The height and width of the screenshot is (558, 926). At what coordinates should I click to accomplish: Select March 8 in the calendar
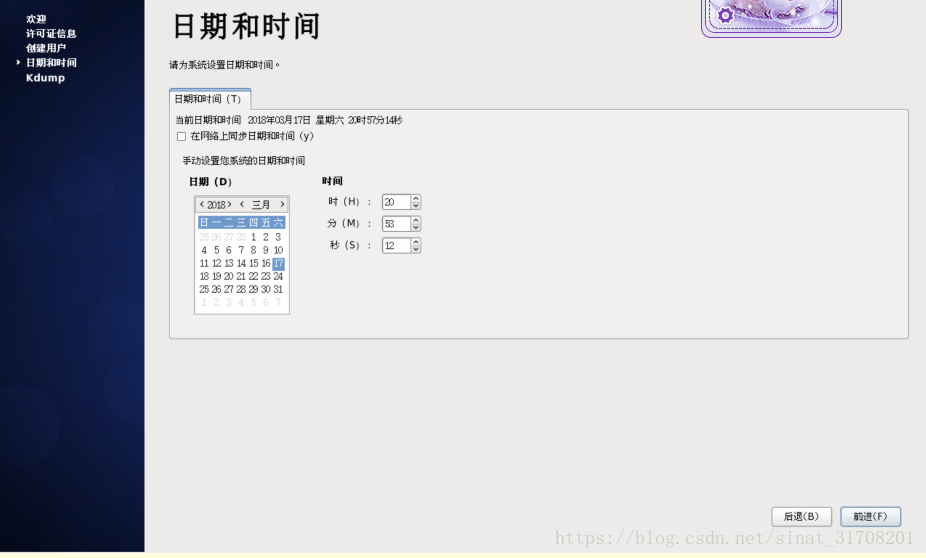tap(253, 250)
